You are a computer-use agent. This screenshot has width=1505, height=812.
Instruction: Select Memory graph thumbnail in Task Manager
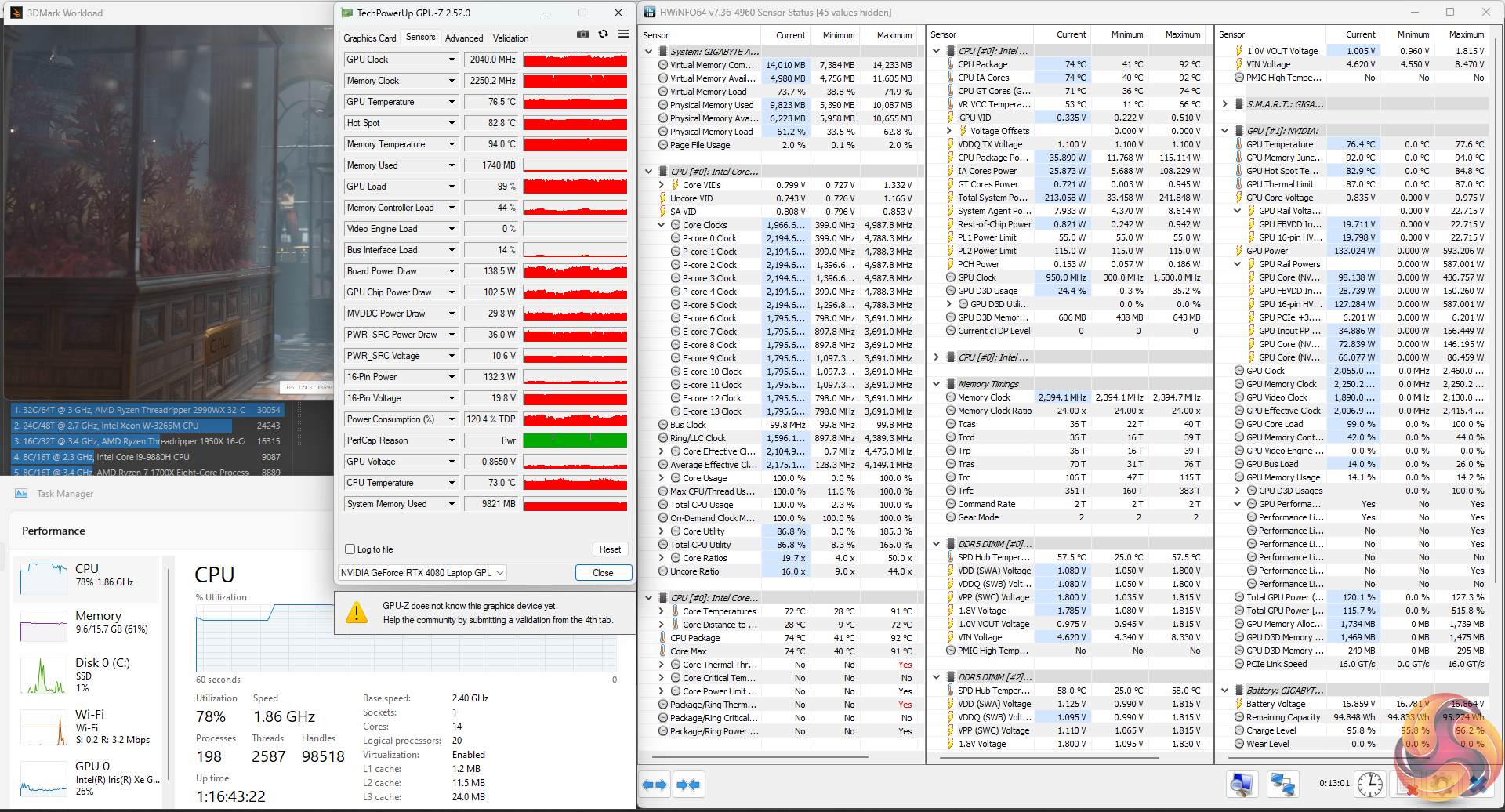[44, 626]
